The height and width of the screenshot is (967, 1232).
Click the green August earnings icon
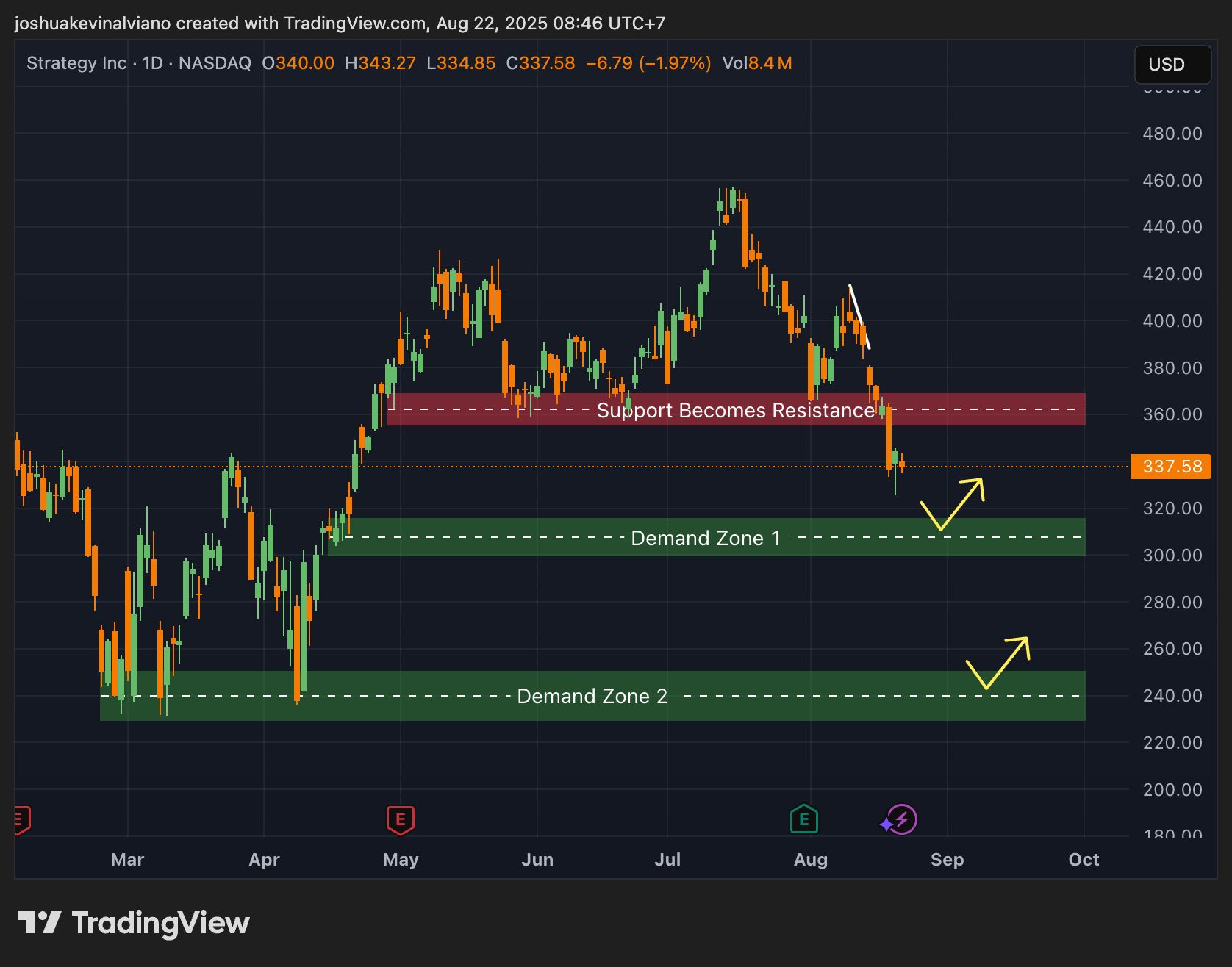804,819
